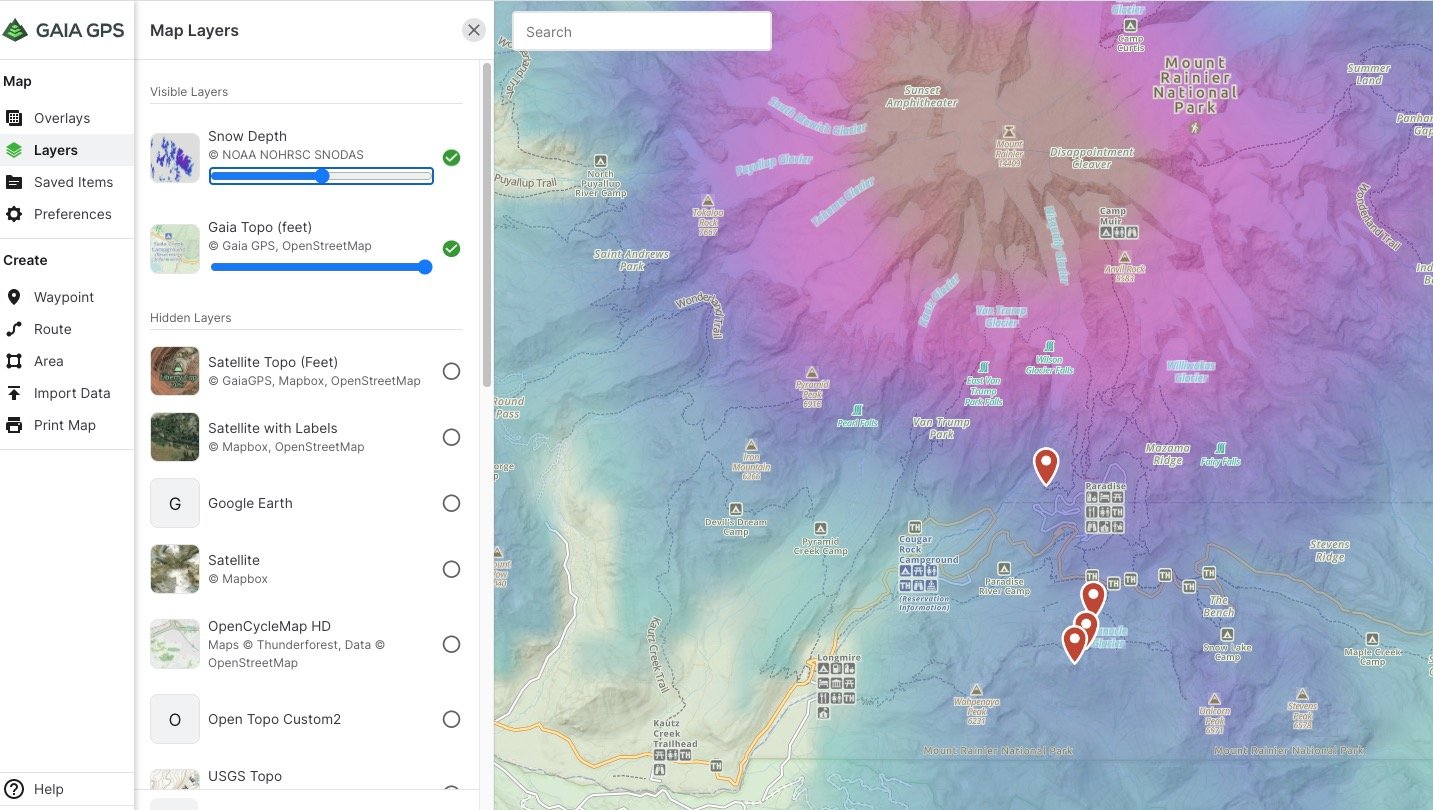This screenshot has height=810, width=1433.
Task: Close the Map Layers panel
Action: [474, 30]
